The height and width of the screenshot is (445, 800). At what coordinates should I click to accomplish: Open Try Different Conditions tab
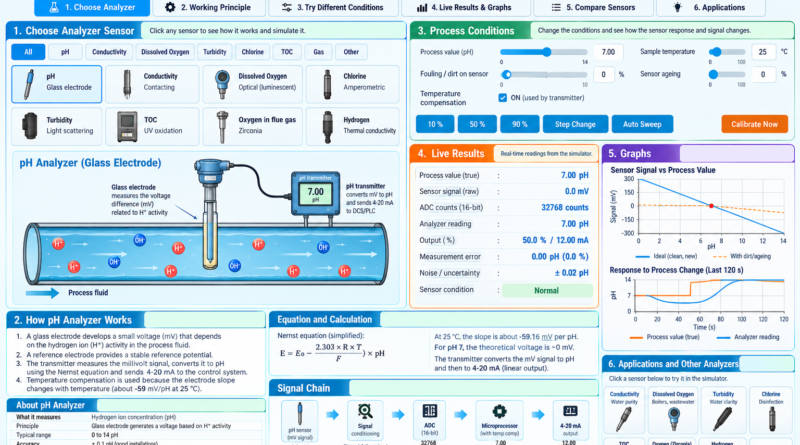click(x=332, y=8)
